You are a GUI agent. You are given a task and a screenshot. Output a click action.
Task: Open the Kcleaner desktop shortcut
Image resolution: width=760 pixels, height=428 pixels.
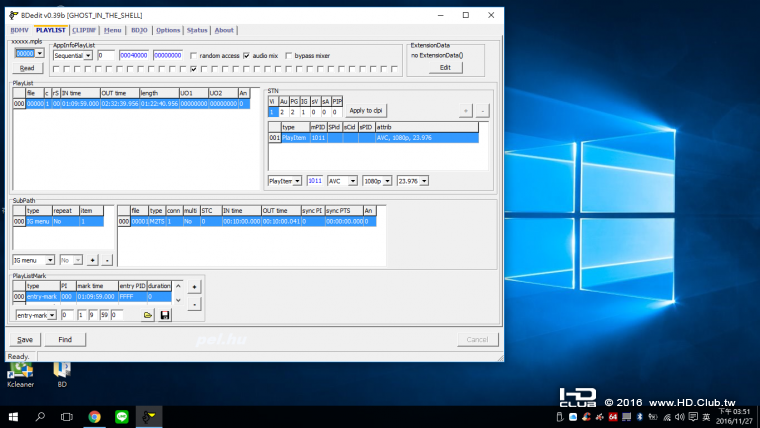coord(20,372)
